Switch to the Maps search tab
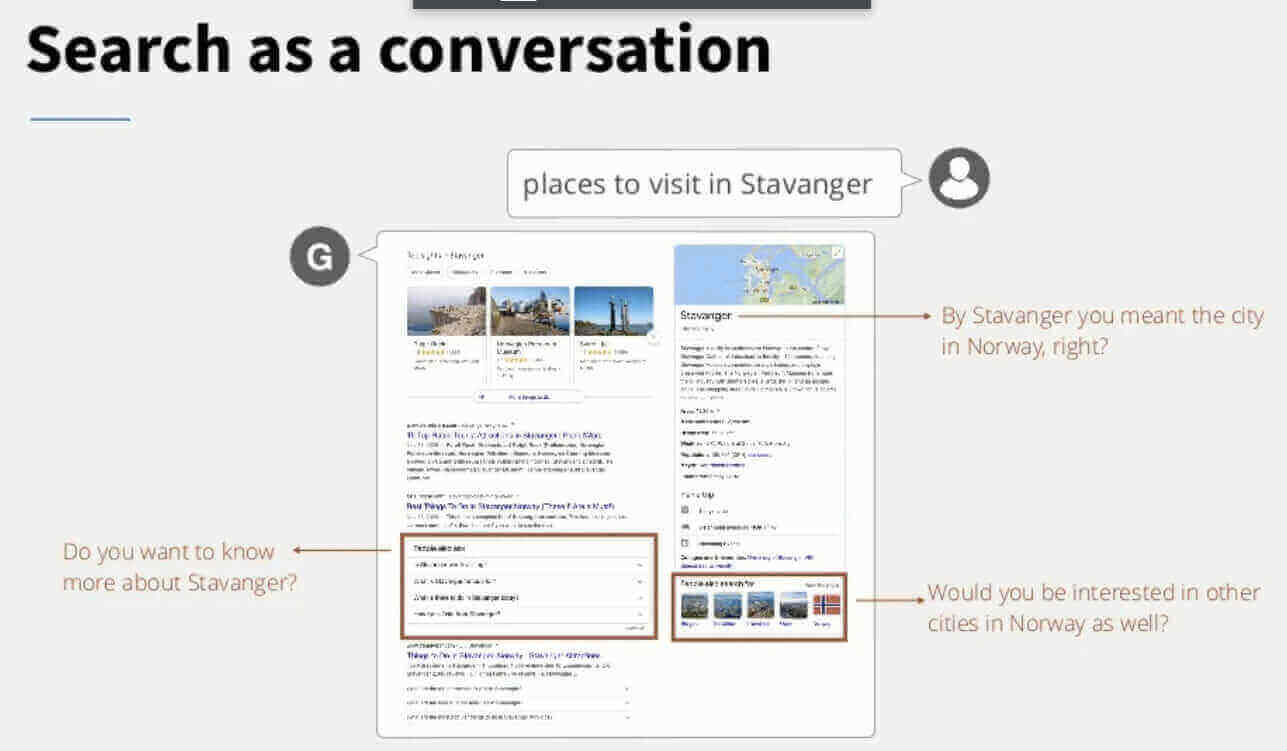The height and width of the screenshot is (751, 1287). click(x=501, y=273)
